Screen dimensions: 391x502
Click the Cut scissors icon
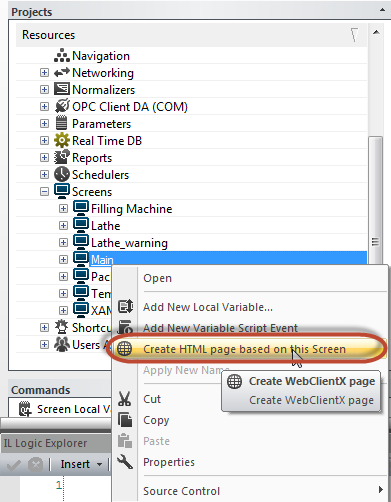[x=125, y=399]
